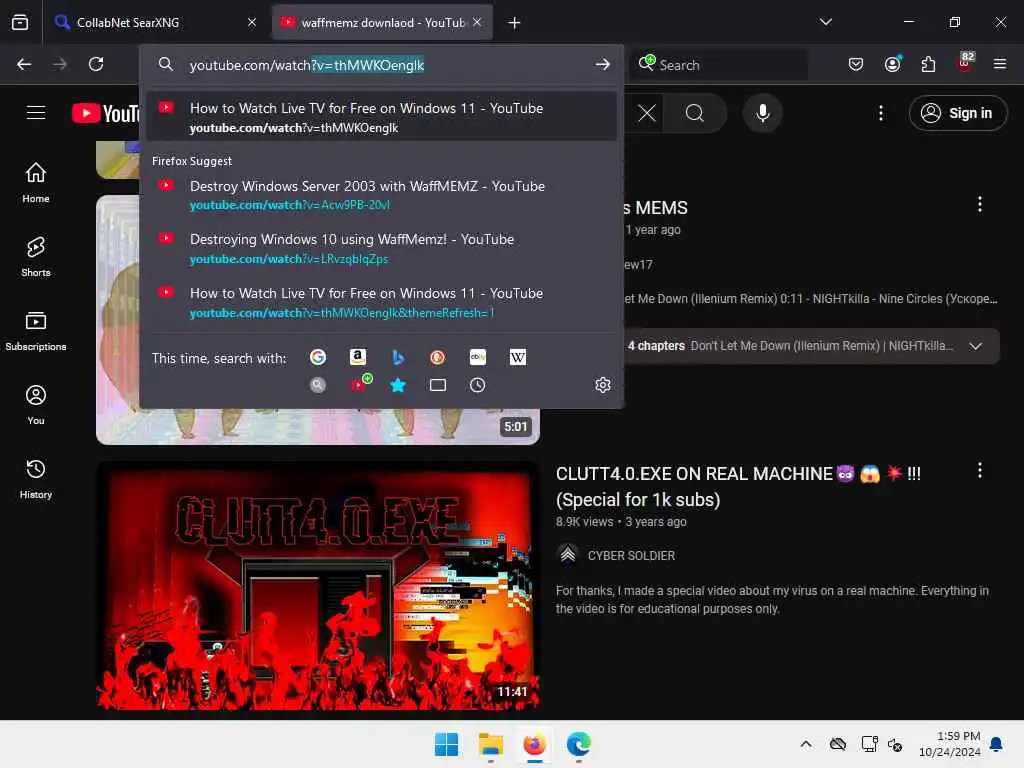This screenshot has height=768, width=1024.
Task: Show hidden system tray icons
Action: 806,744
